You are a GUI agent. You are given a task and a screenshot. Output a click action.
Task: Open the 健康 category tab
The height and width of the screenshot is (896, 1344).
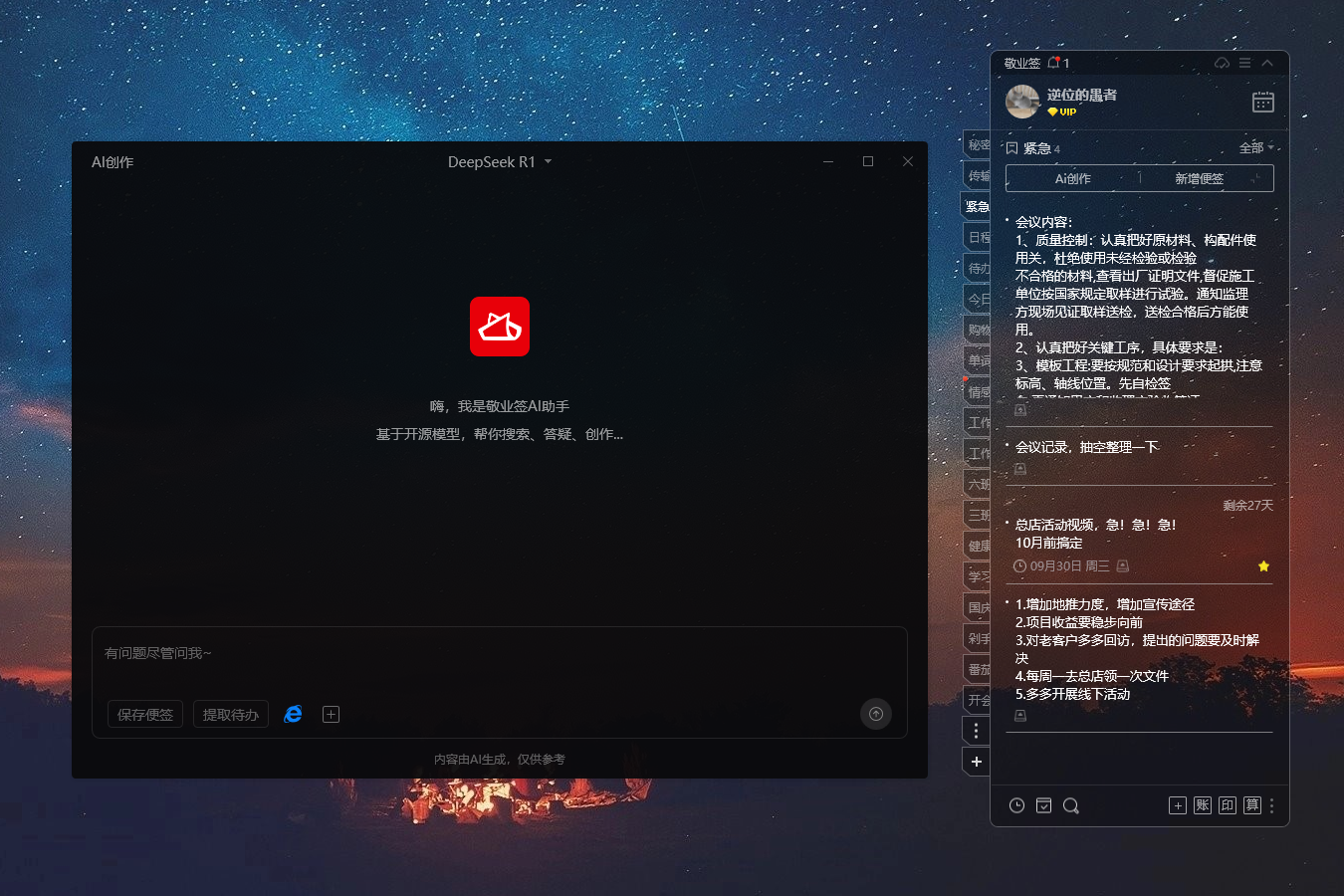click(978, 546)
